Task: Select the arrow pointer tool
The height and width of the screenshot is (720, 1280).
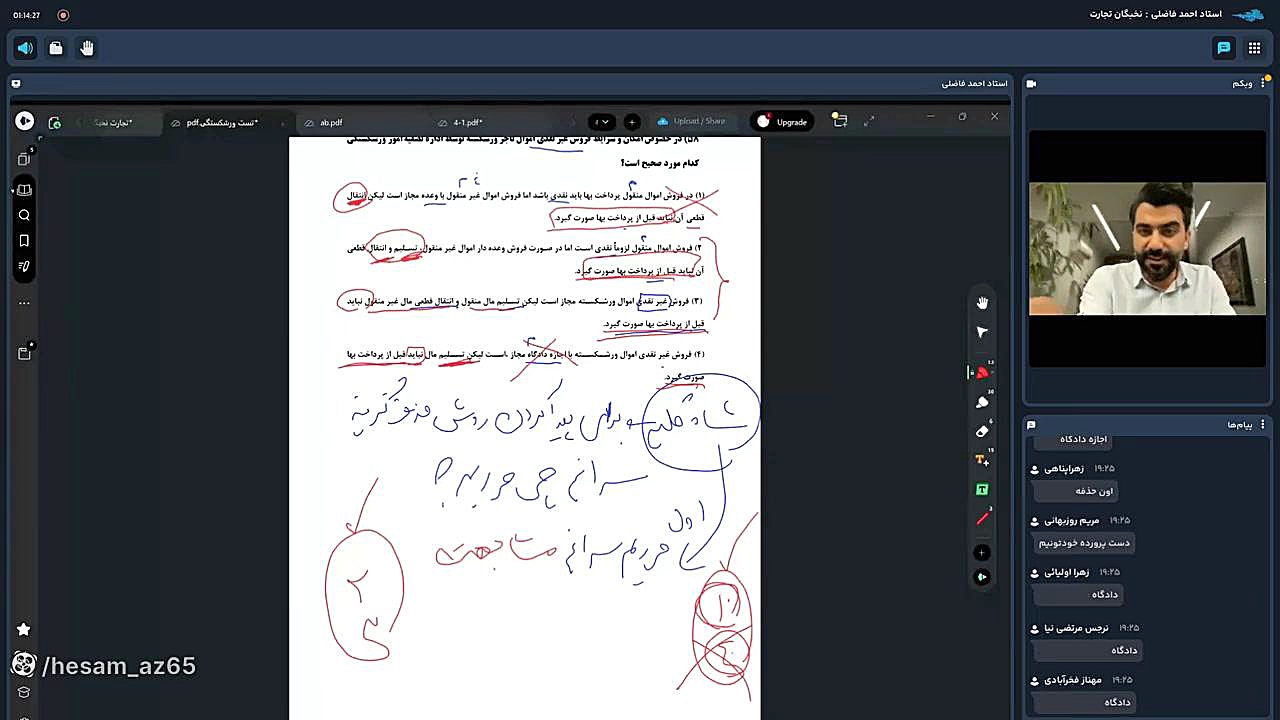Action: click(x=982, y=332)
